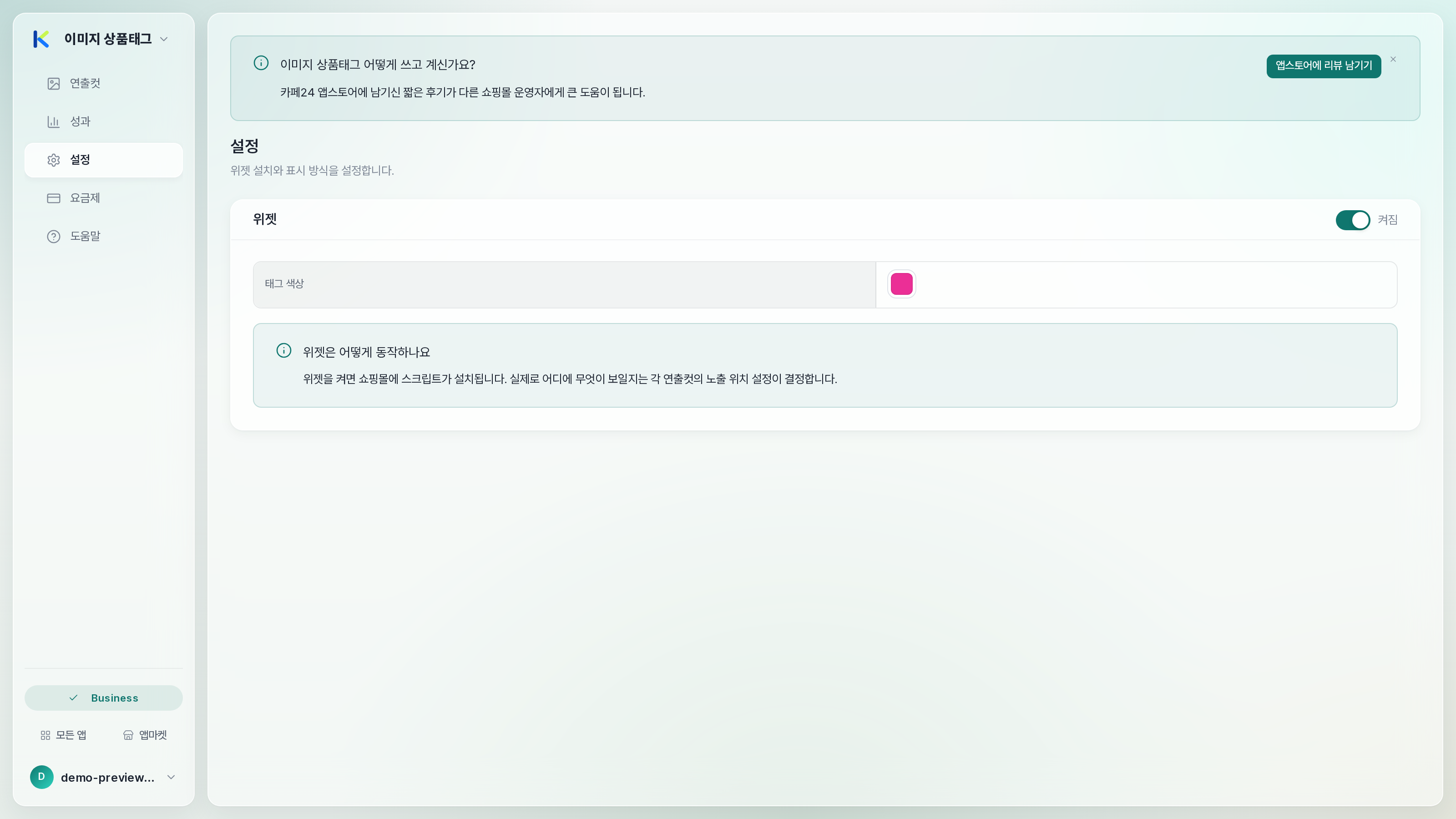Viewport: 1456px width, 819px height.
Task: Click the 앱스토어에 리뷰 남기기 button
Action: [1324, 66]
